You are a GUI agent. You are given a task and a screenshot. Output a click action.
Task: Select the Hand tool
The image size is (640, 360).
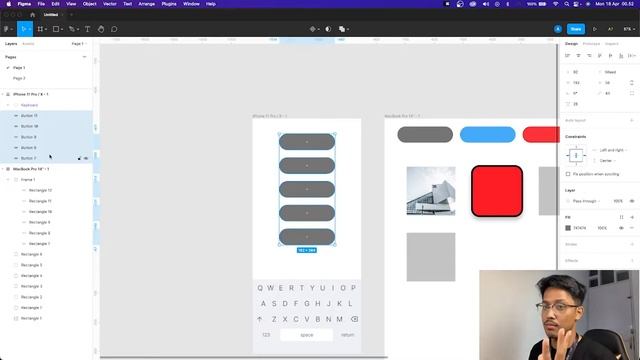[x=101, y=29]
